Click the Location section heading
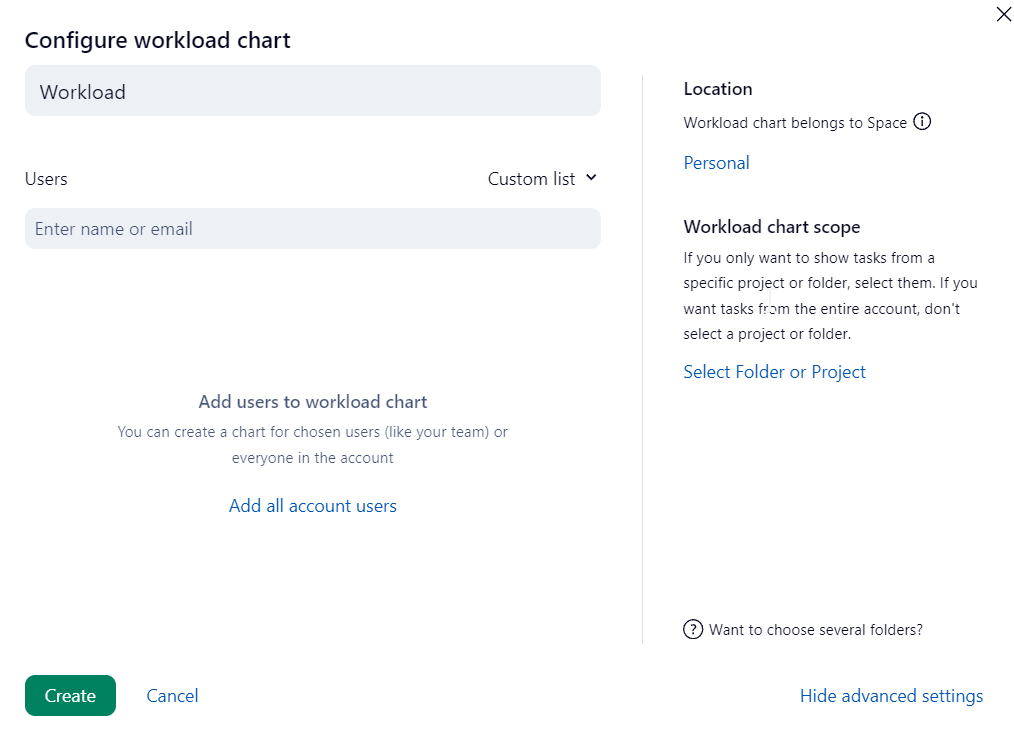The width and height of the screenshot is (1014, 733). (x=717, y=89)
